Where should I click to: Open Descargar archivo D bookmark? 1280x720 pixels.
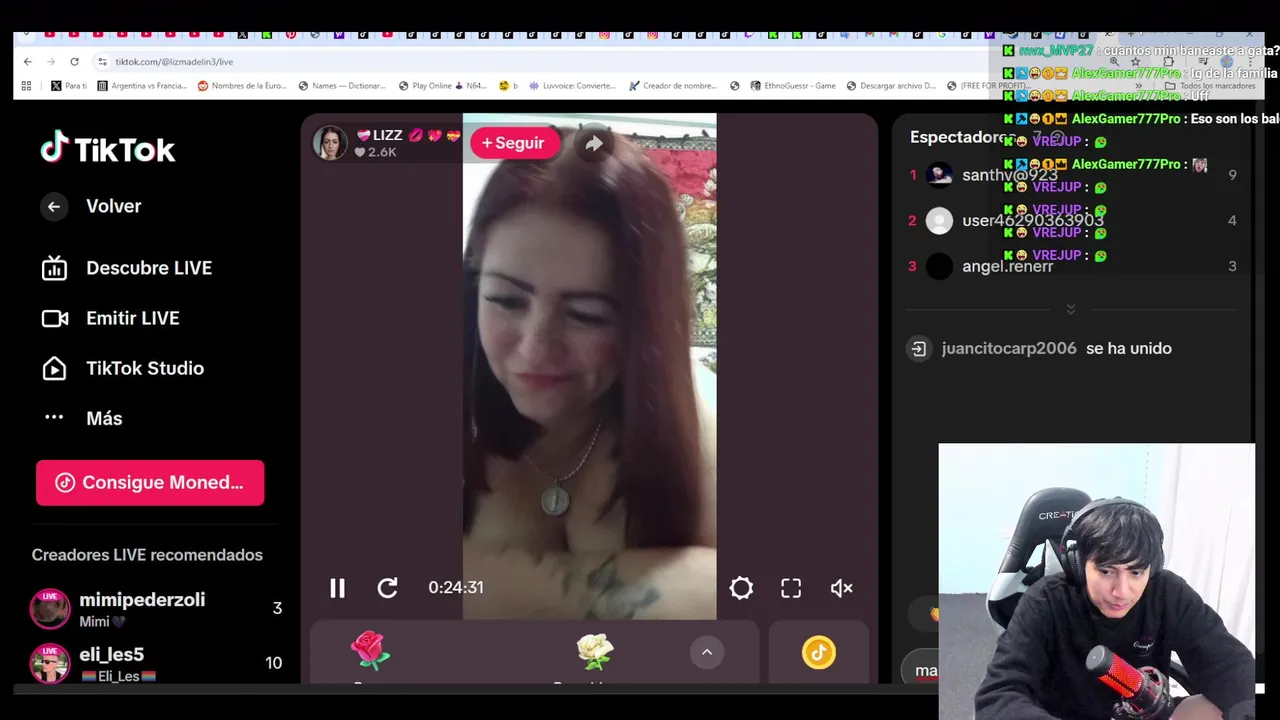(x=891, y=86)
